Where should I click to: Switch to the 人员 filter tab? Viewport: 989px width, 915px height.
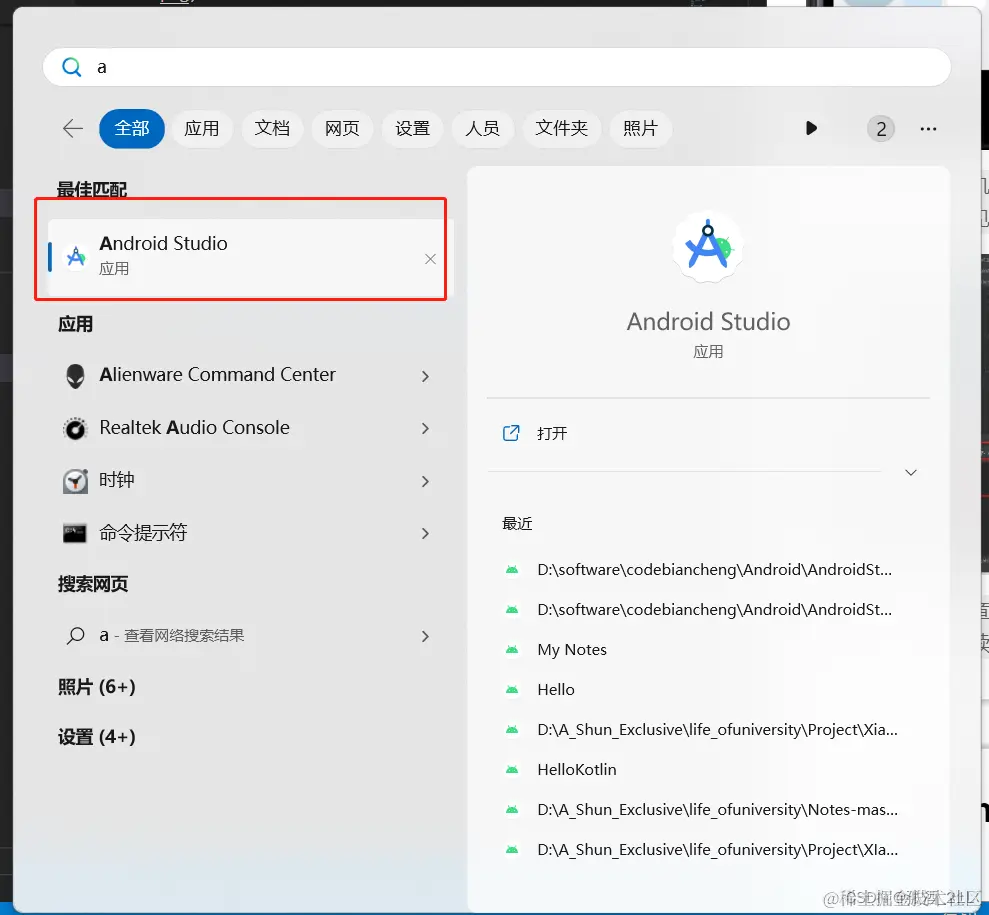pyautogui.click(x=483, y=129)
